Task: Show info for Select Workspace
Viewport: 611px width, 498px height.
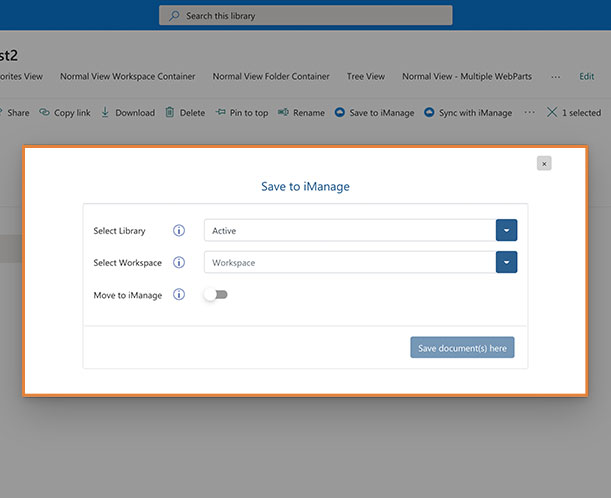Action: tap(179, 262)
